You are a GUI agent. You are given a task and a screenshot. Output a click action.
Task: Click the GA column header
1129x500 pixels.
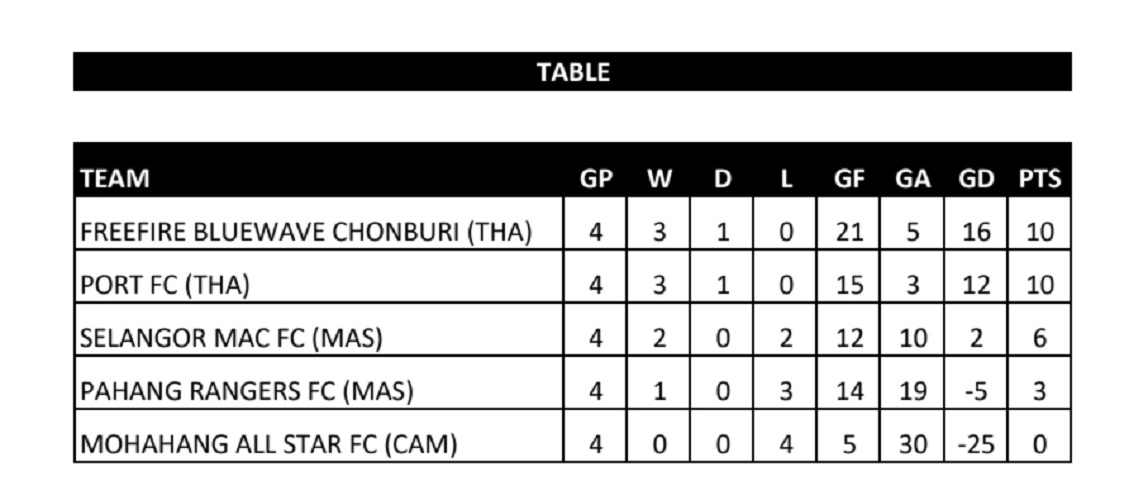click(912, 180)
